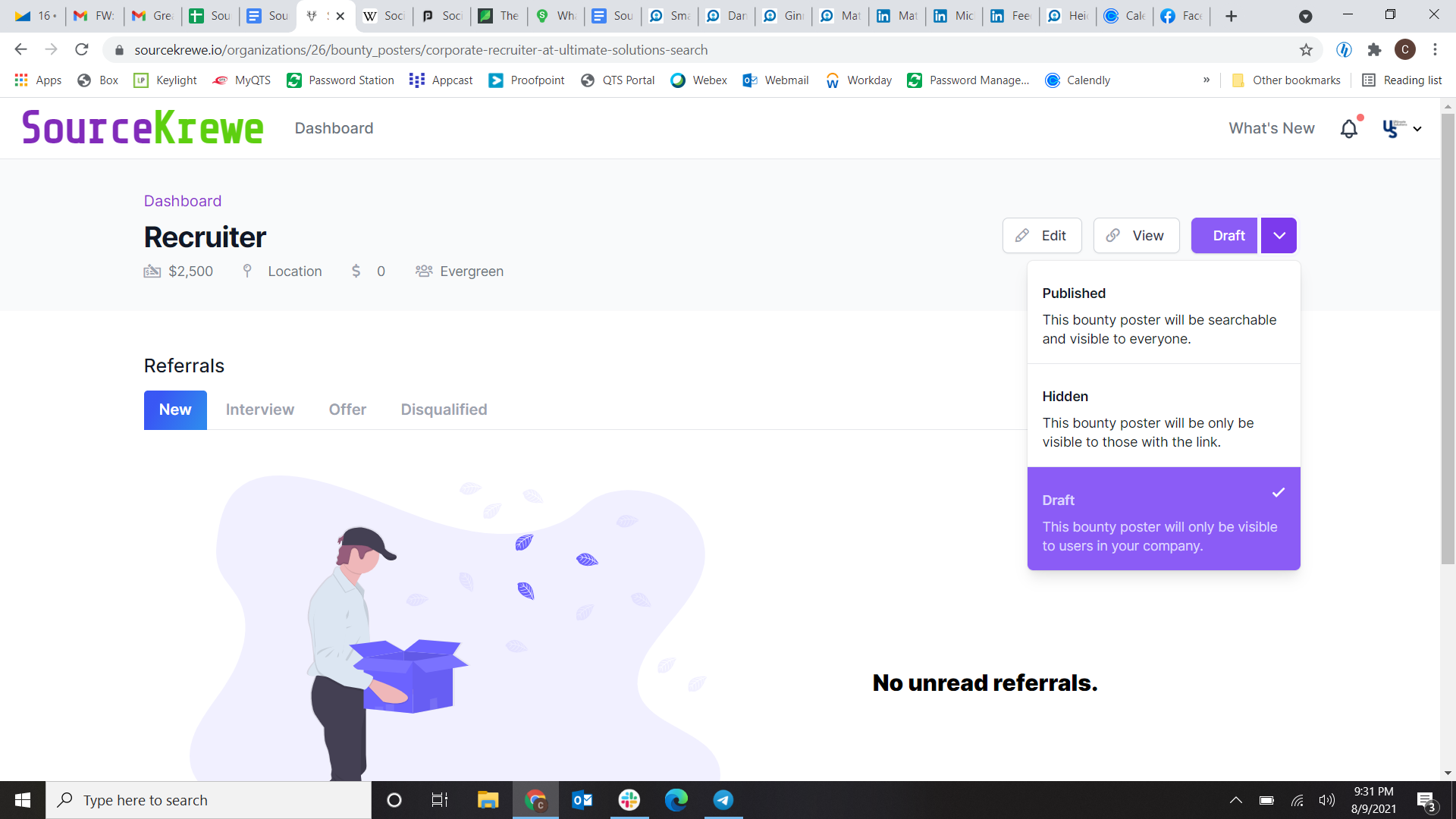Click the Windows taskbar search box
Image resolution: width=1456 pixels, height=819 pixels.
[x=209, y=800]
